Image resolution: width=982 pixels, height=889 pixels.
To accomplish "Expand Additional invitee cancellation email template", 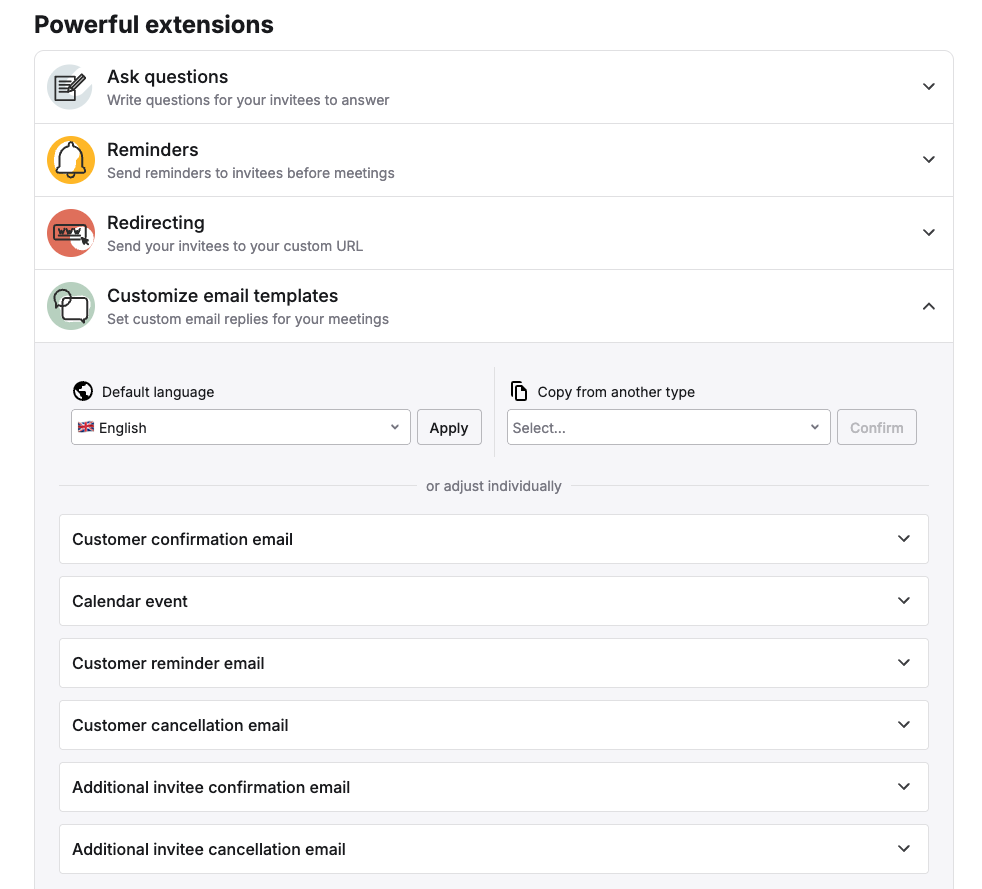I will pyautogui.click(x=493, y=849).
